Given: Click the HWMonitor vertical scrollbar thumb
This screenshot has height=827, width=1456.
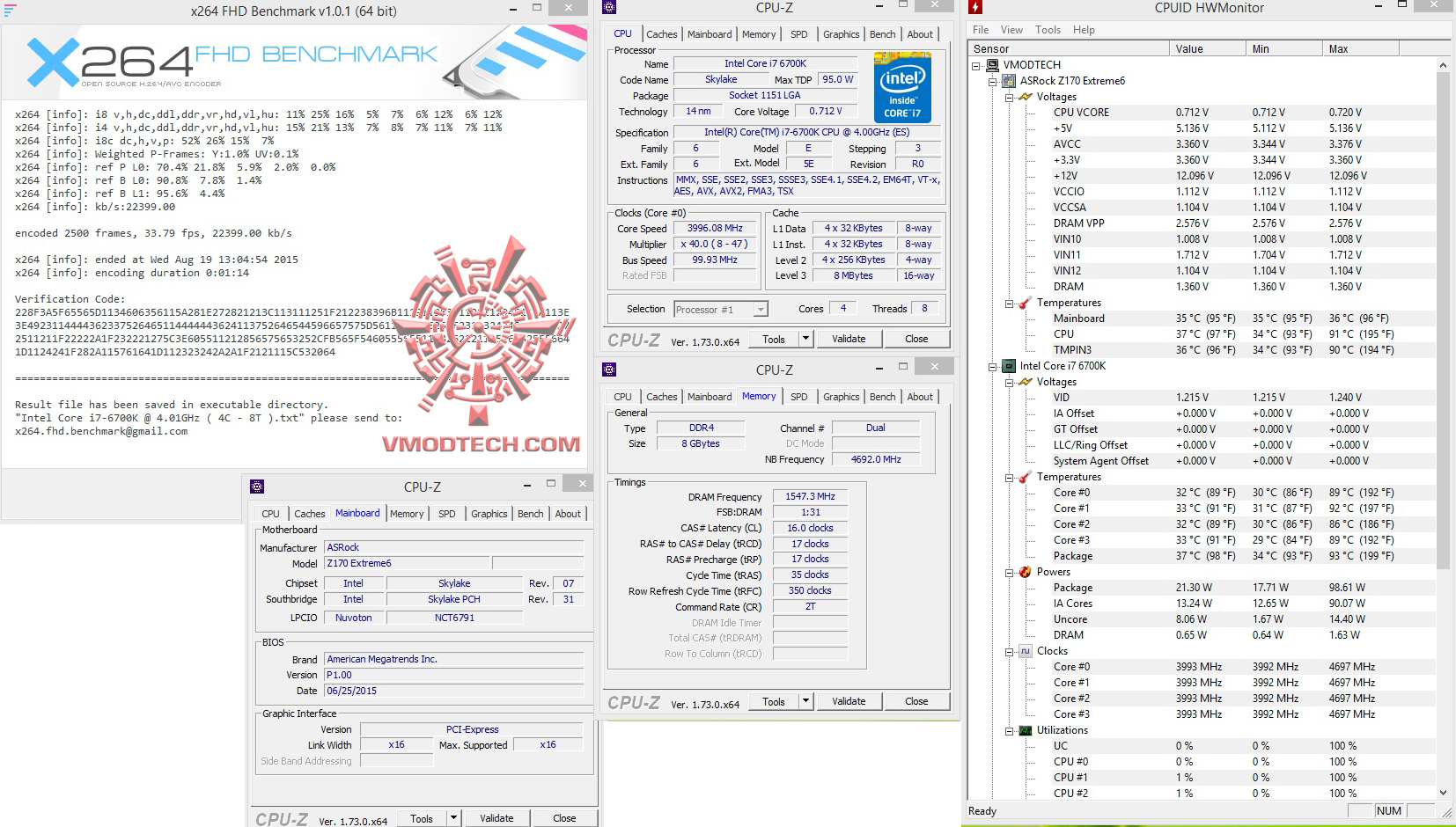Looking at the screenshot, I should [1443, 320].
